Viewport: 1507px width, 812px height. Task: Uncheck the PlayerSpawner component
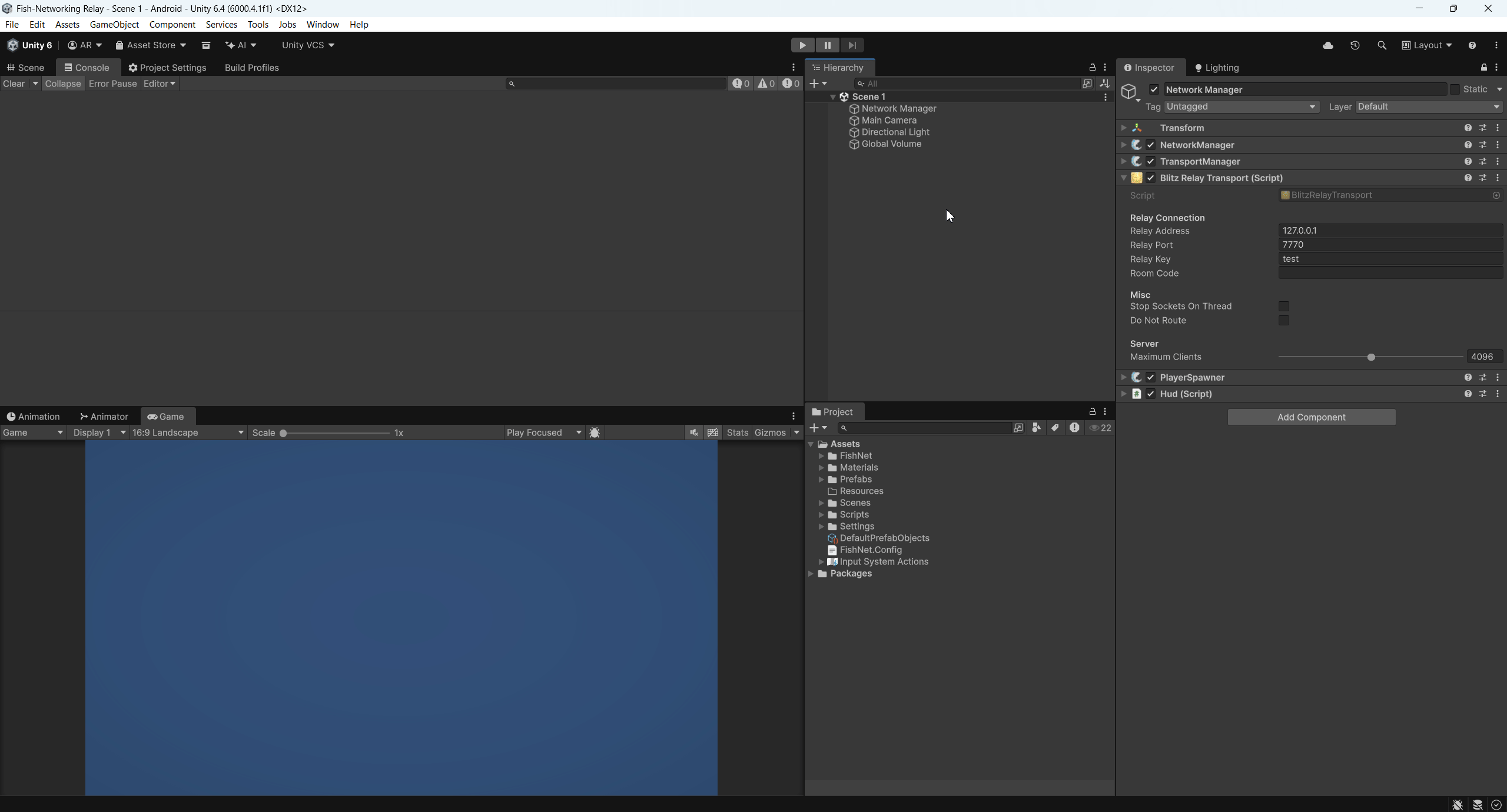(x=1150, y=377)
